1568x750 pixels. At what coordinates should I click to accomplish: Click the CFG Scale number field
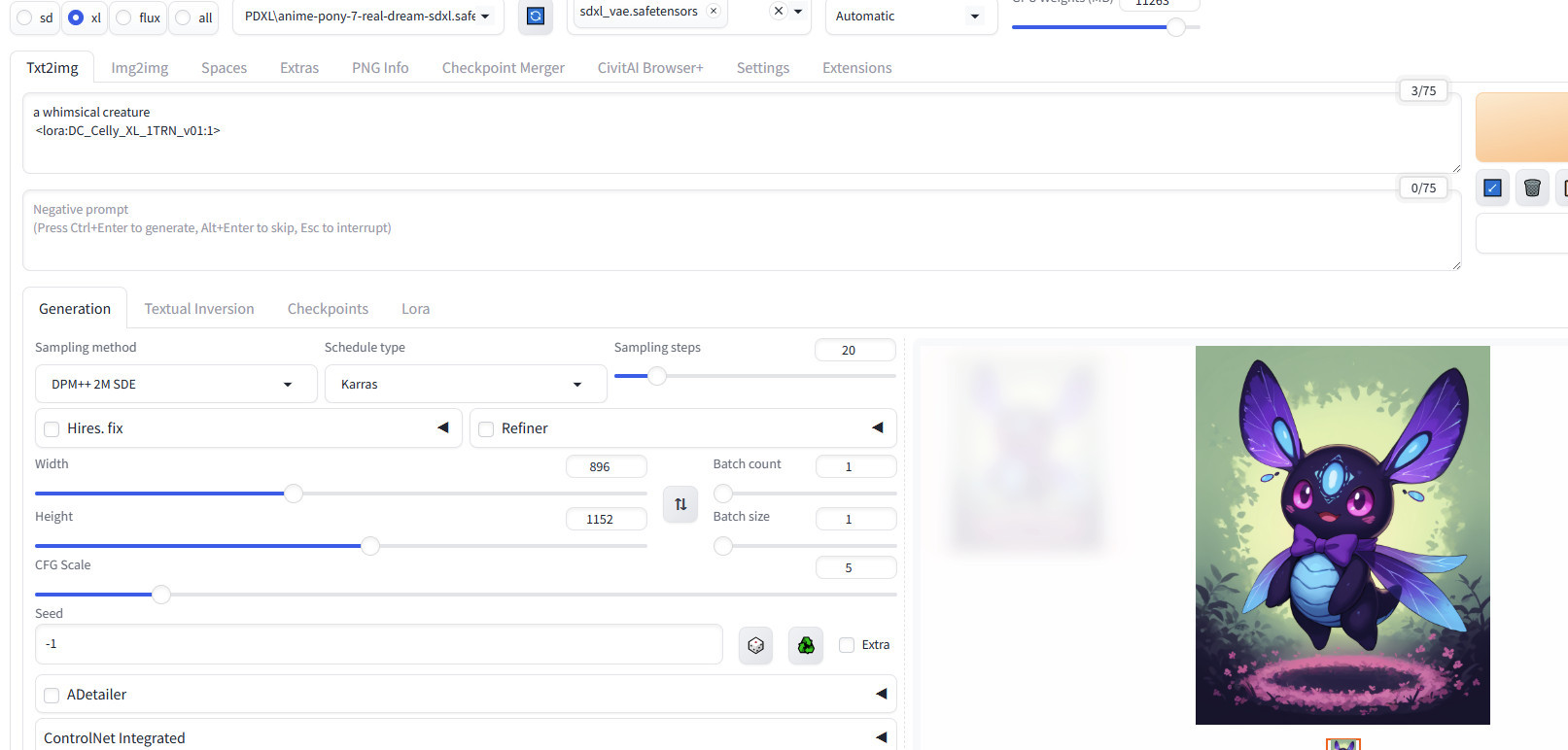coord(855,567)
